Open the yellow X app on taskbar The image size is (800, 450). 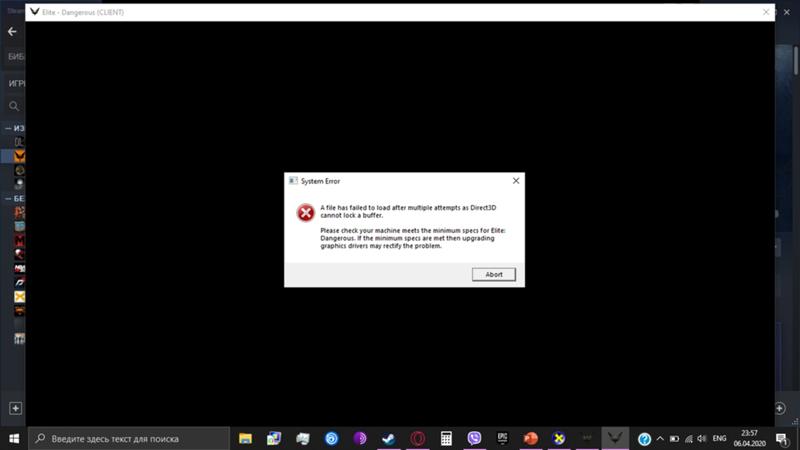(x=559, y=439)
